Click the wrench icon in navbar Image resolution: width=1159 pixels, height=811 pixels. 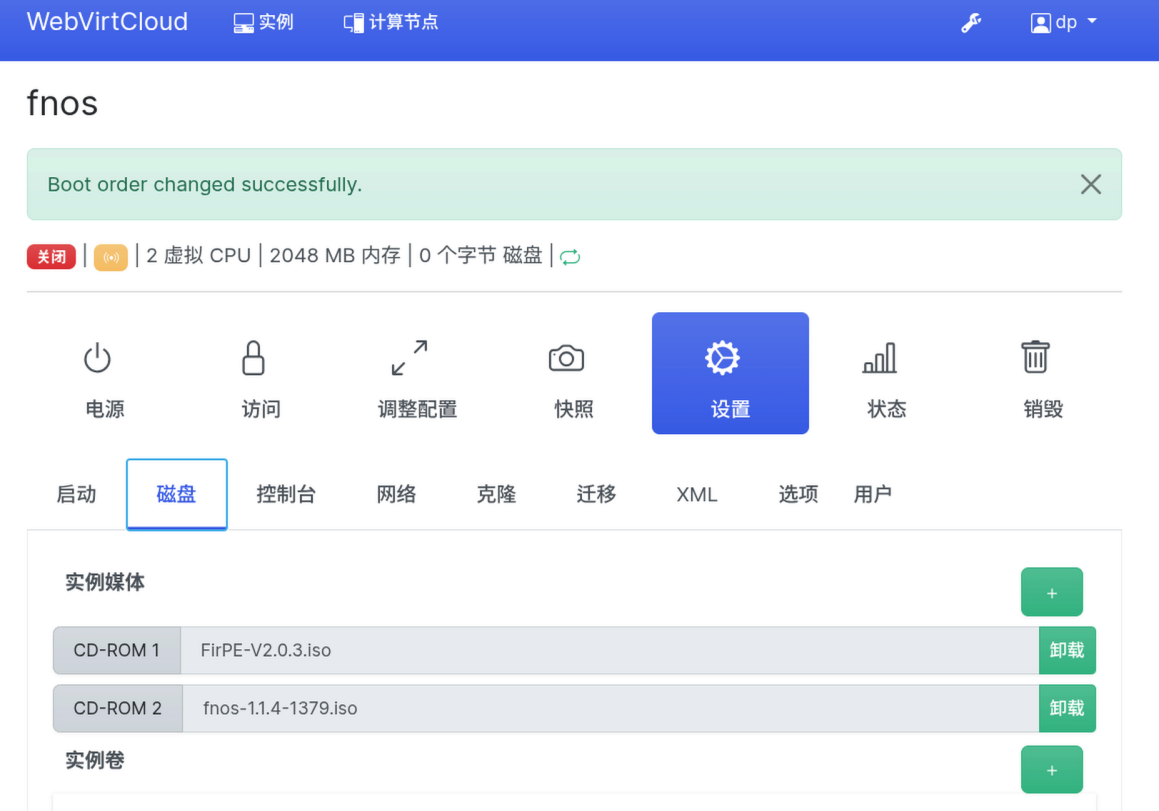pos(971,23)
